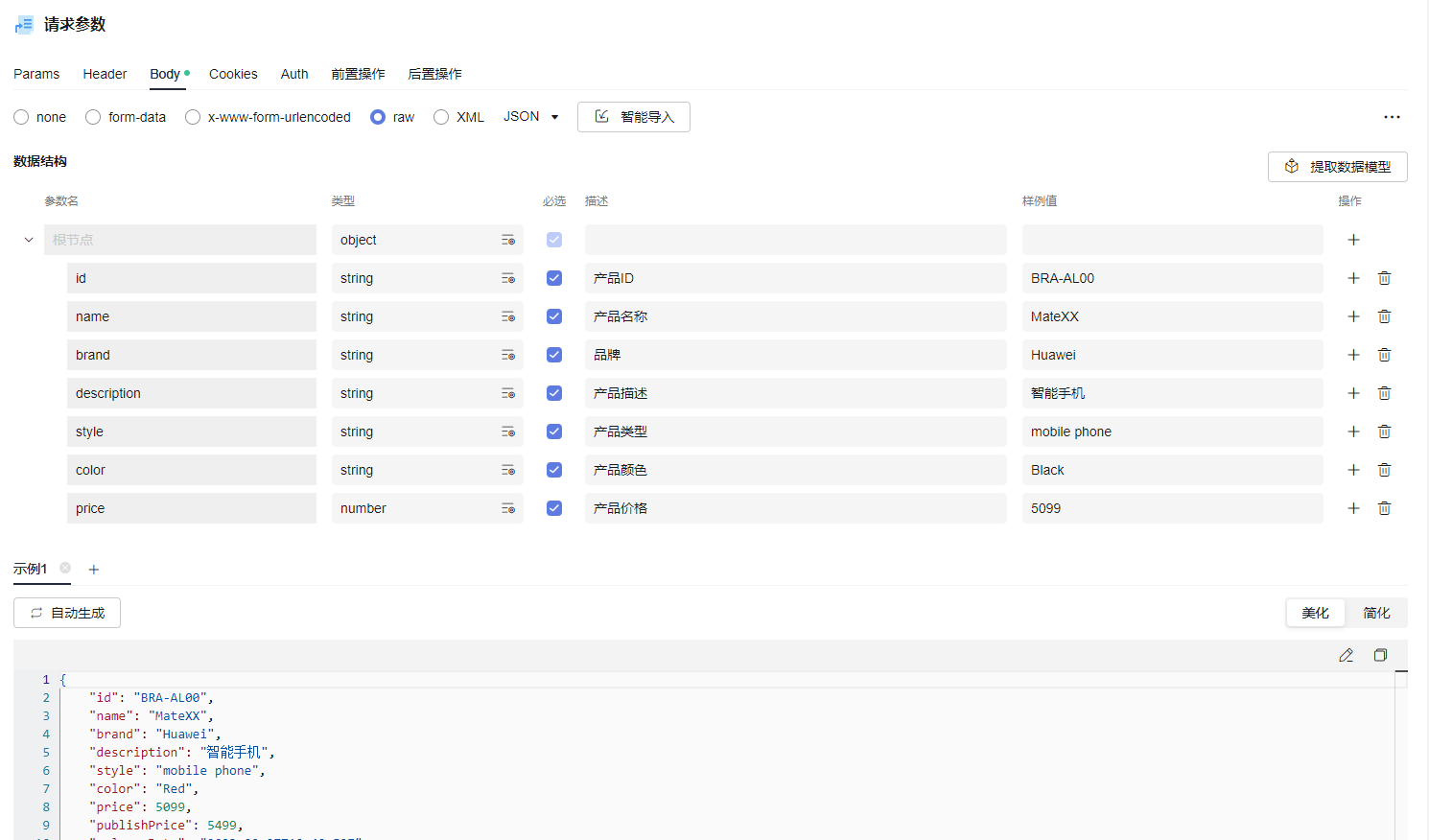Copy the example JSON with the copy icon
This screenshot has width=1429, height=840.
1380,655
